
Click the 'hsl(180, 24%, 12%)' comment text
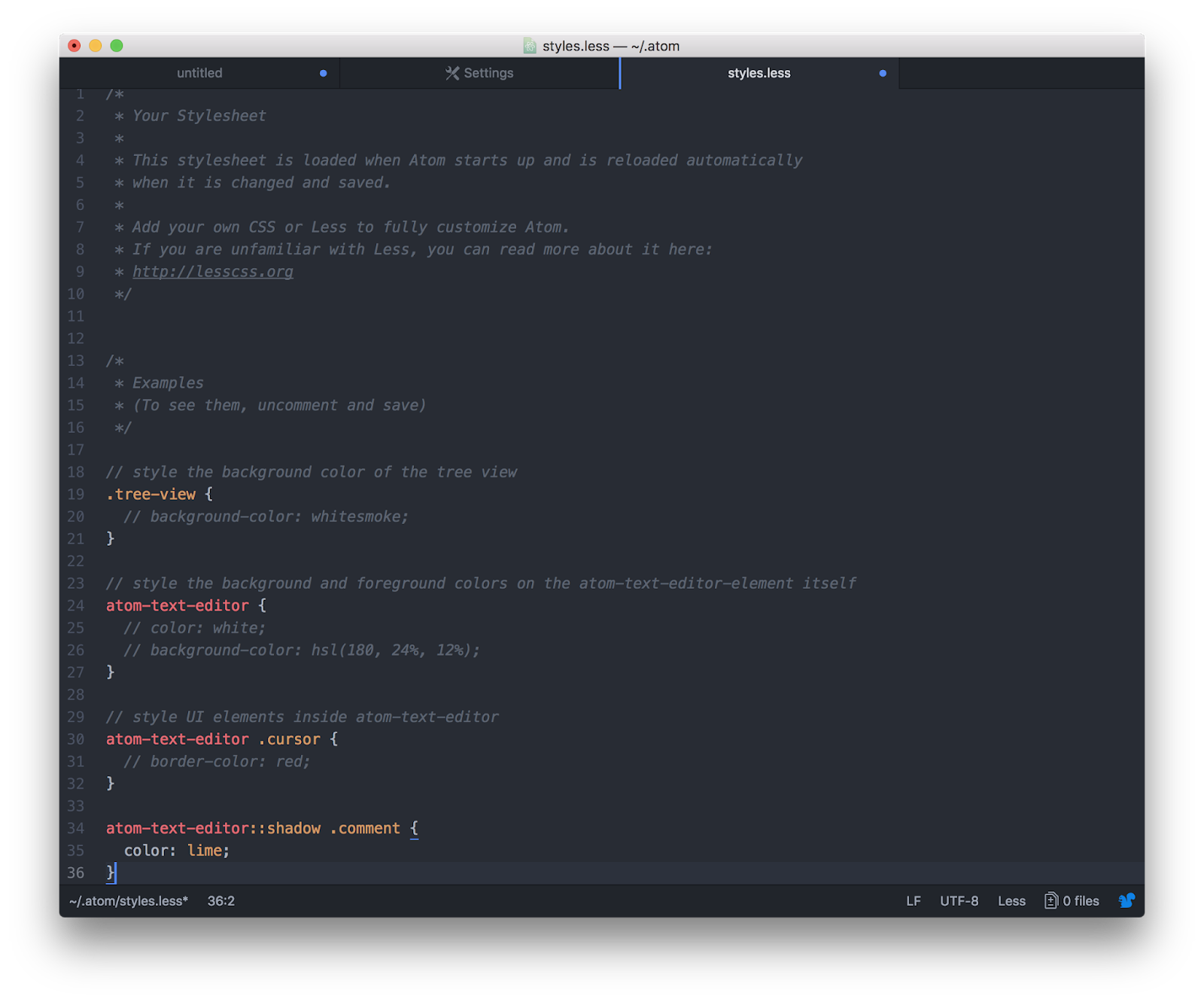coord(391,650)
